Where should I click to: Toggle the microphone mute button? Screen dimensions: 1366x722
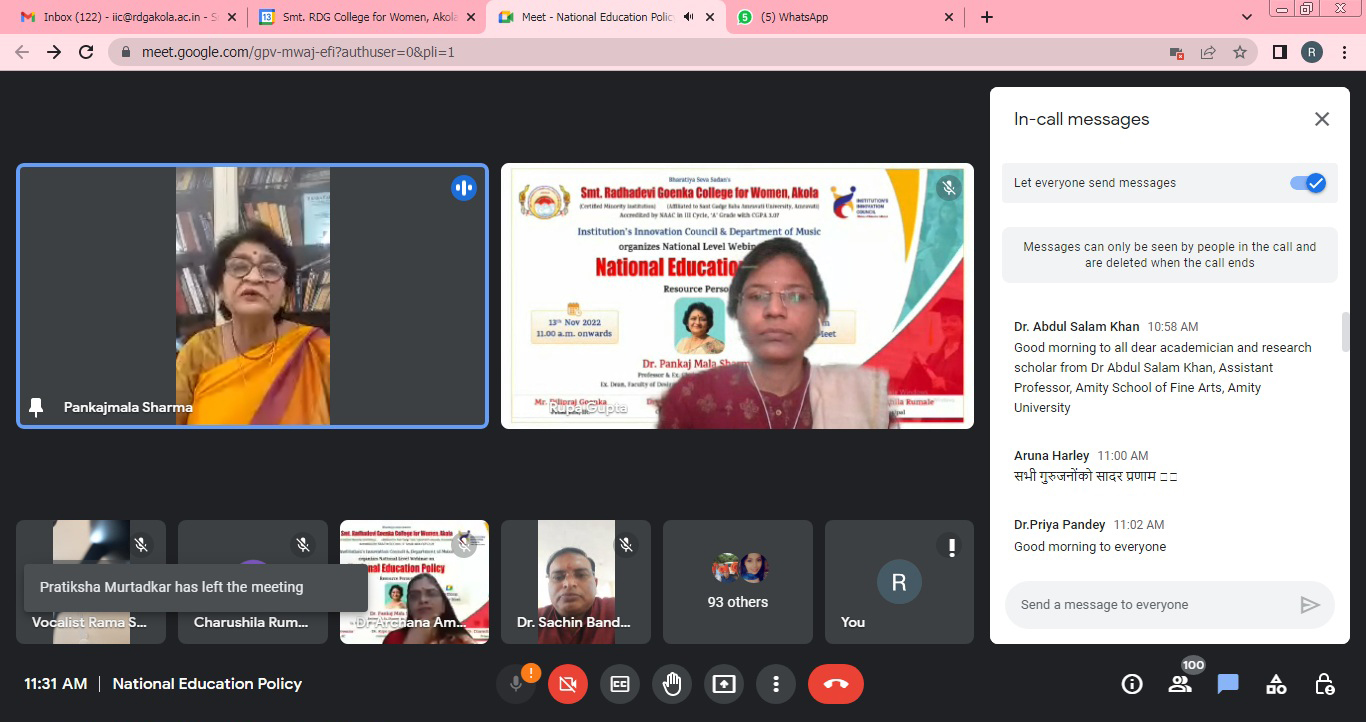point(516,684)
